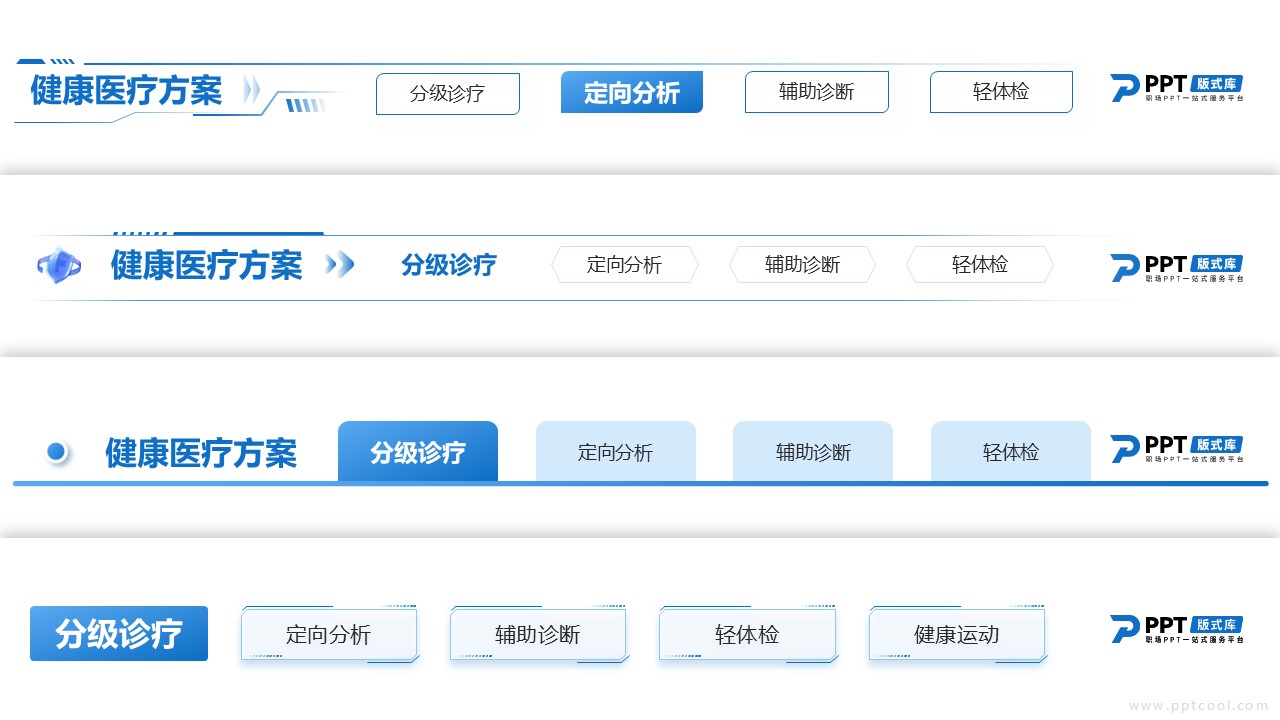This screenshot has height=720, width=1280.
Task: Click the 健康医疗方案 title in the top banner
Action: [x=126, y=91]
